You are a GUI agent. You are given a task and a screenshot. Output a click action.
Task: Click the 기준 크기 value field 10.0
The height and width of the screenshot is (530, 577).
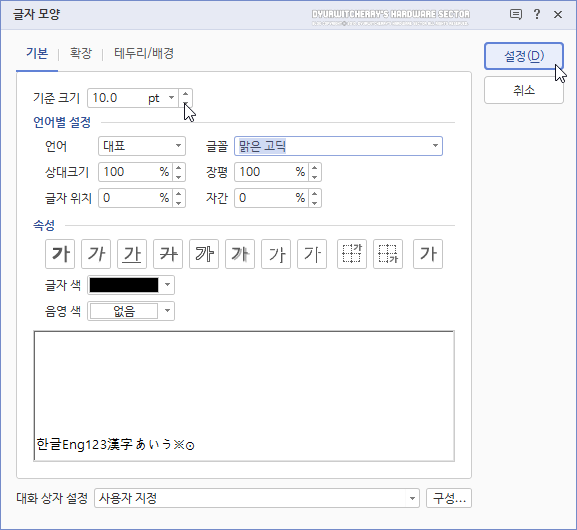pos(116,98)
